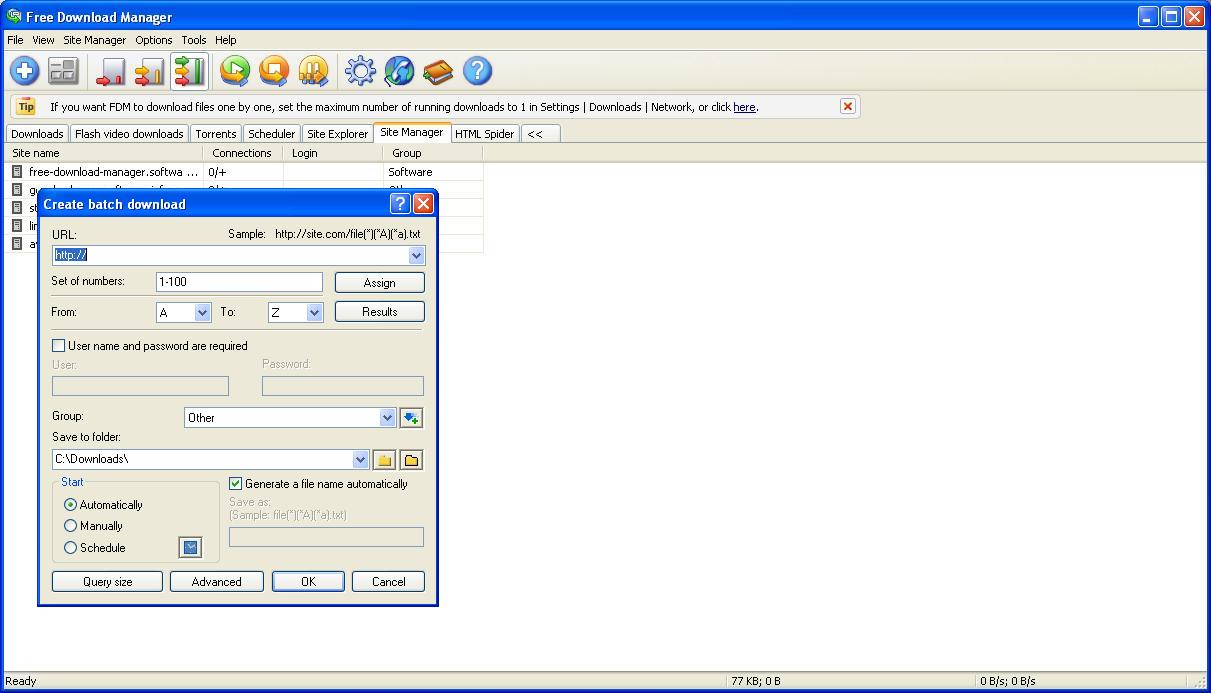Open settings with the blue gear icon

pos(360,70)
